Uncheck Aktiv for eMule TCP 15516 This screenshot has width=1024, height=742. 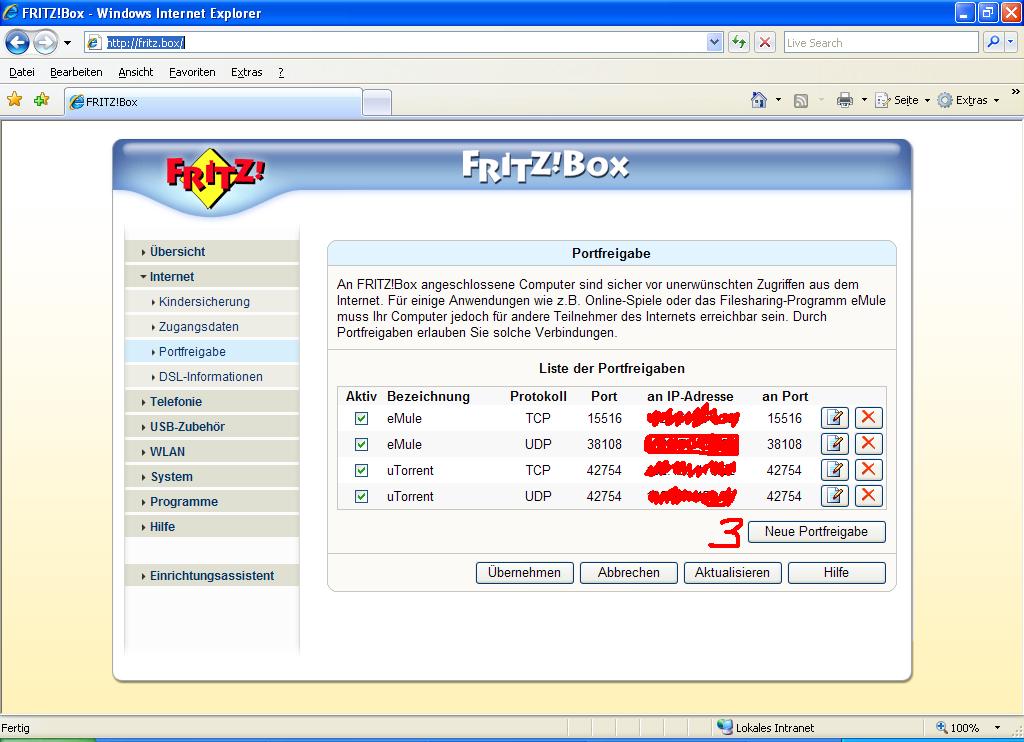(x=361, y=419)
